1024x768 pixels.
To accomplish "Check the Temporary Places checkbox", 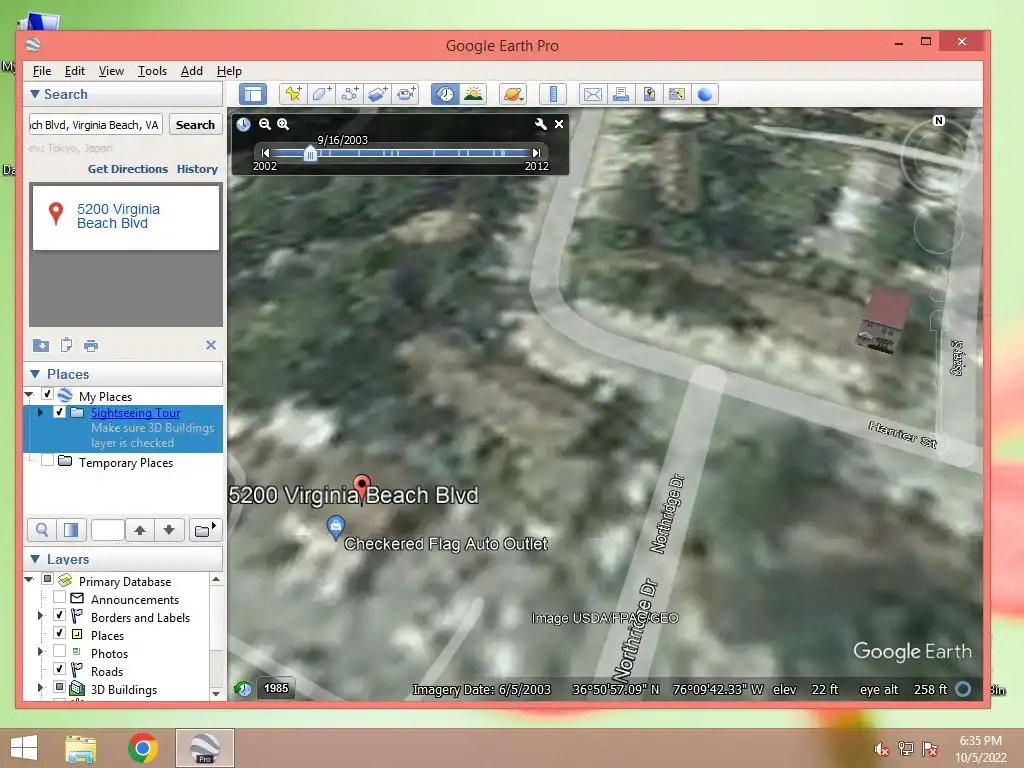I will point(47,460).
